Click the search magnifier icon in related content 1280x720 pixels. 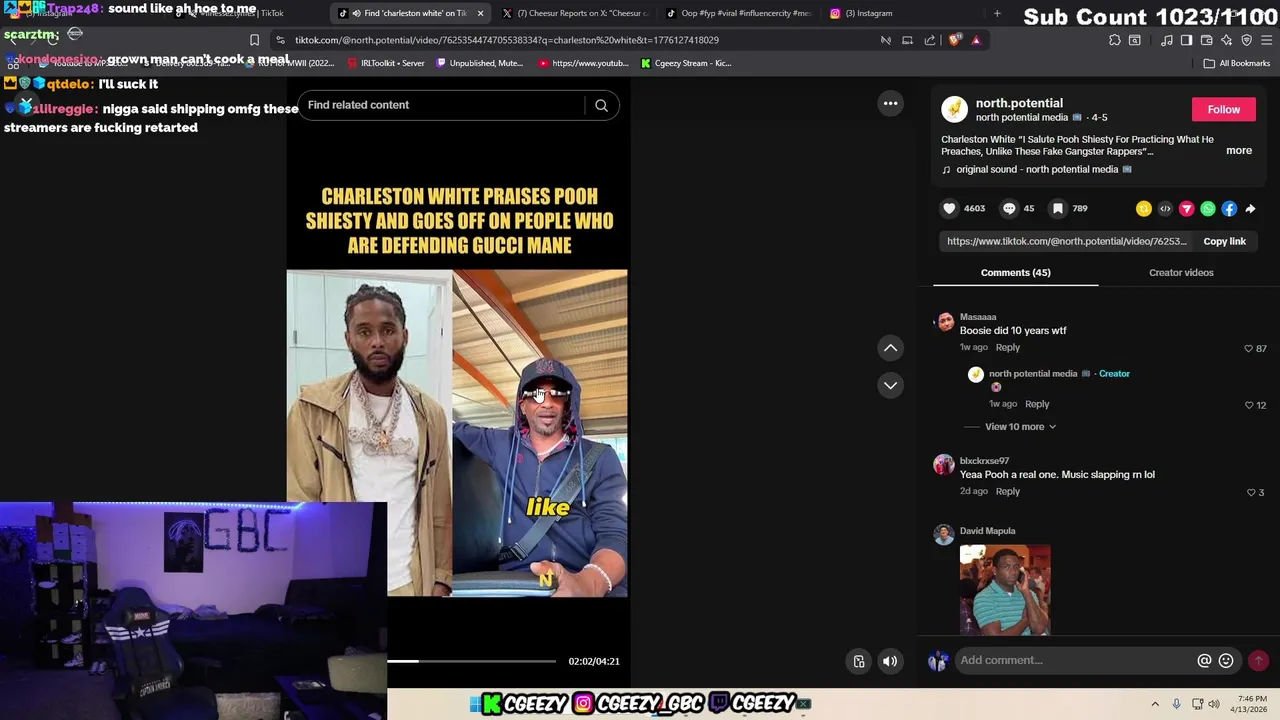point(601,105)
